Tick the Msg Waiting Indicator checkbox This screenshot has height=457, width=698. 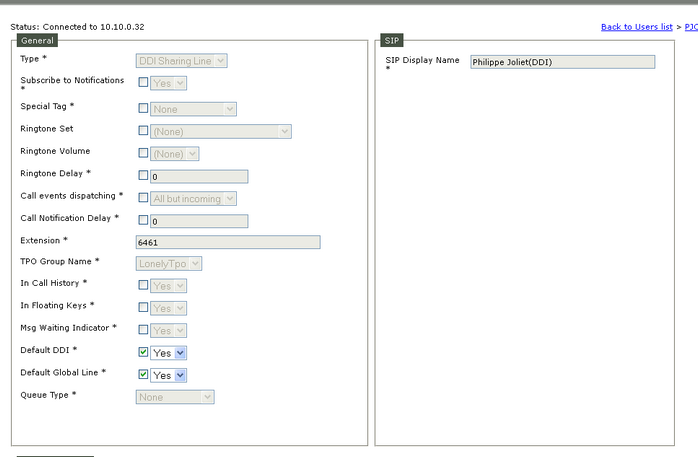pyautogui.click(x=143, y=329)
